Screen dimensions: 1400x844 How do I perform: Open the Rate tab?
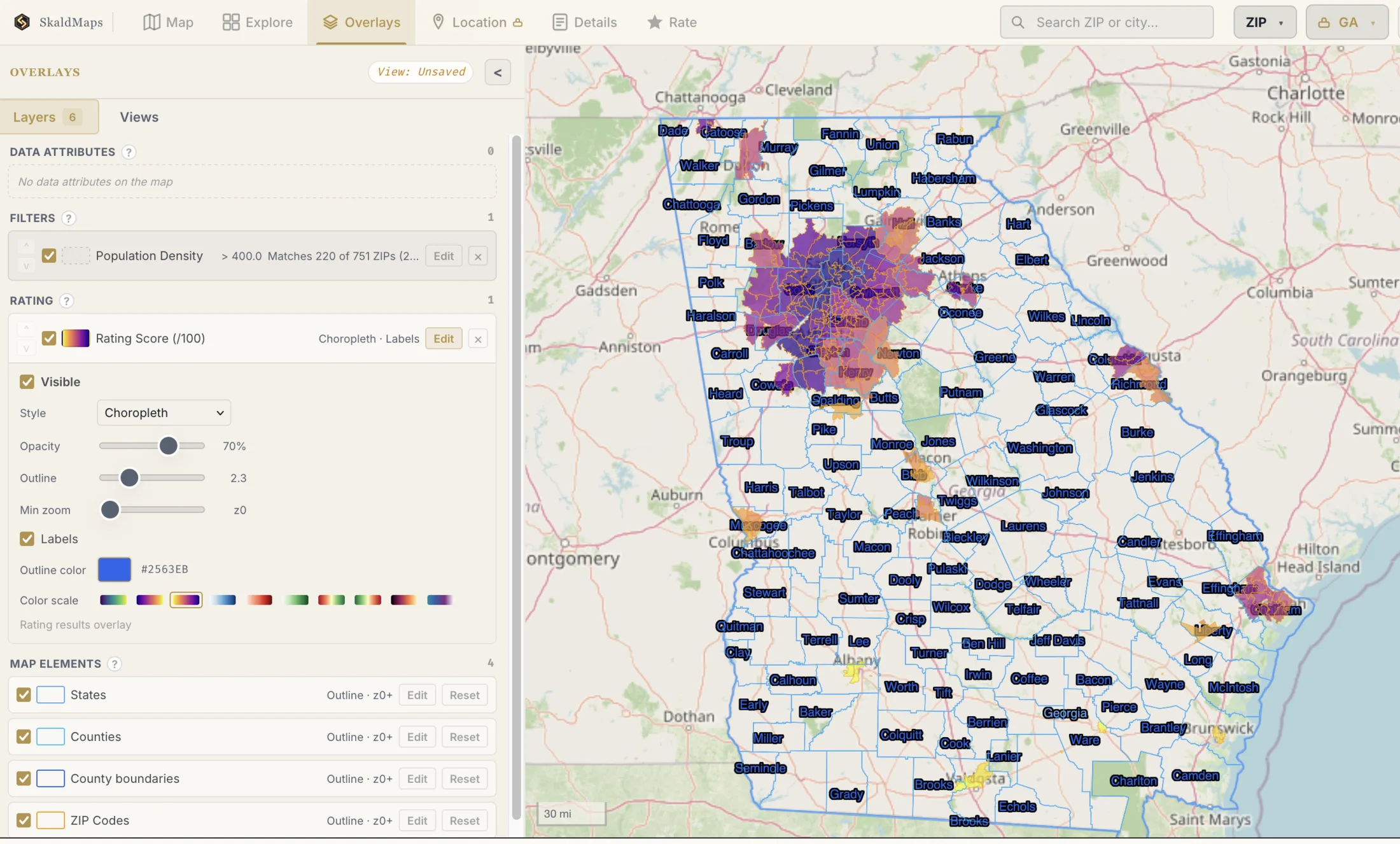point(671,22)
